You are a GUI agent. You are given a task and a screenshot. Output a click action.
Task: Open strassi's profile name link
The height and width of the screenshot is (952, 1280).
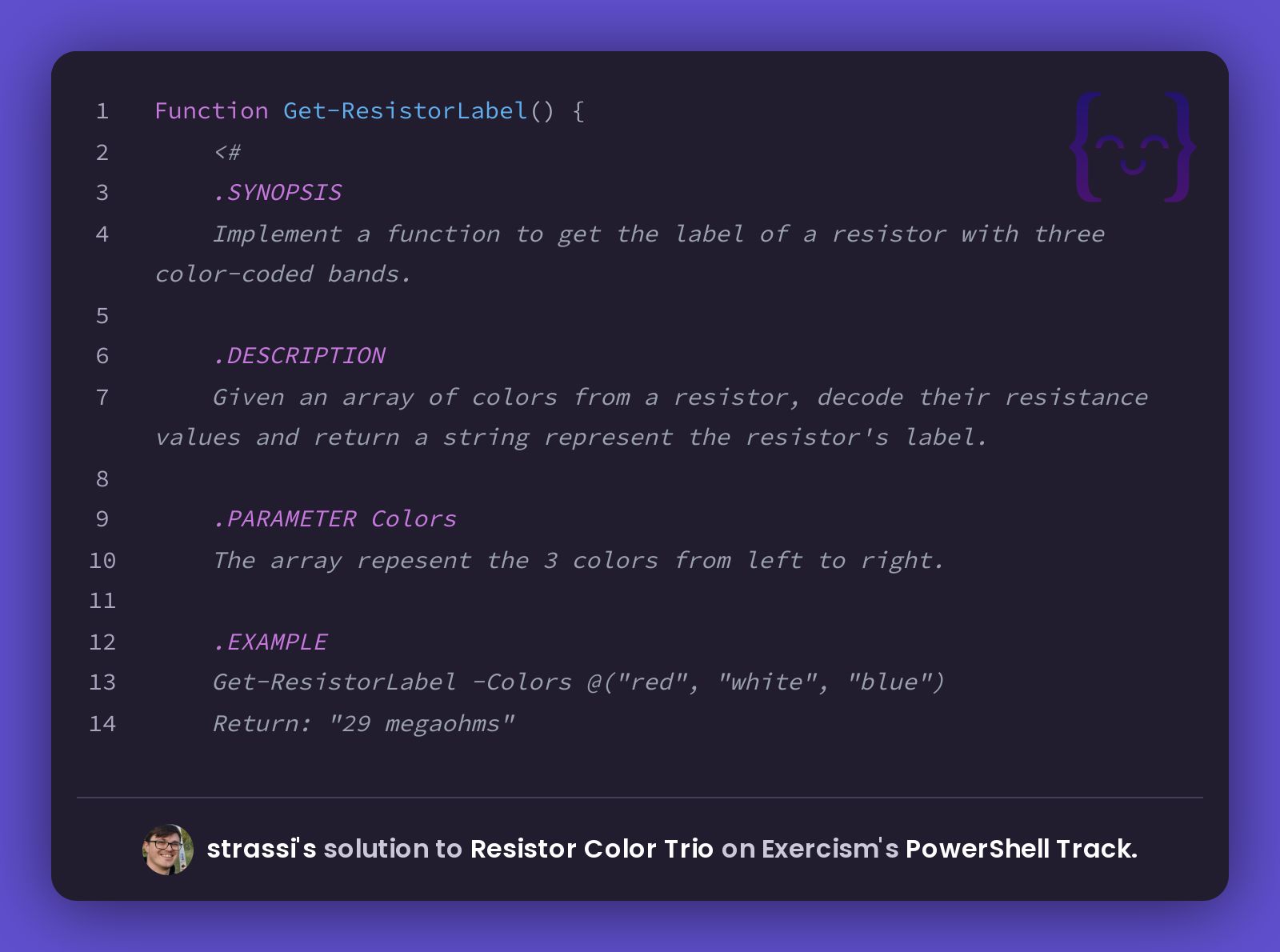click(262, 849)
